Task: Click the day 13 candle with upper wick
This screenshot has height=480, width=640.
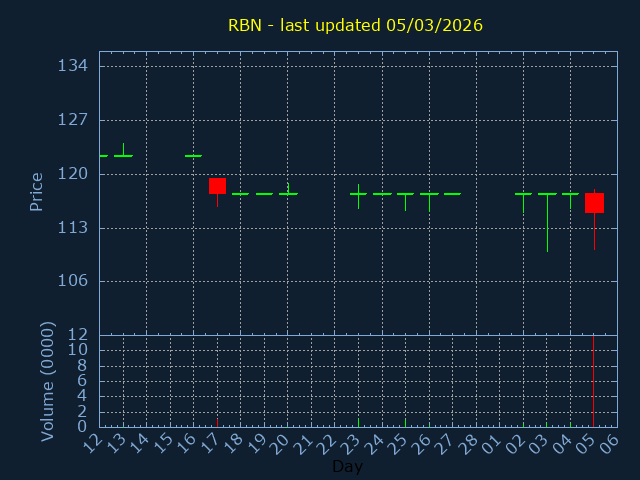Action: pos(123,155)
